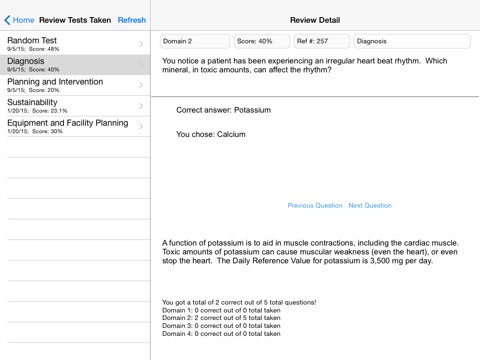
Task: Click the Score: 40% field
Action: point(262,41)
